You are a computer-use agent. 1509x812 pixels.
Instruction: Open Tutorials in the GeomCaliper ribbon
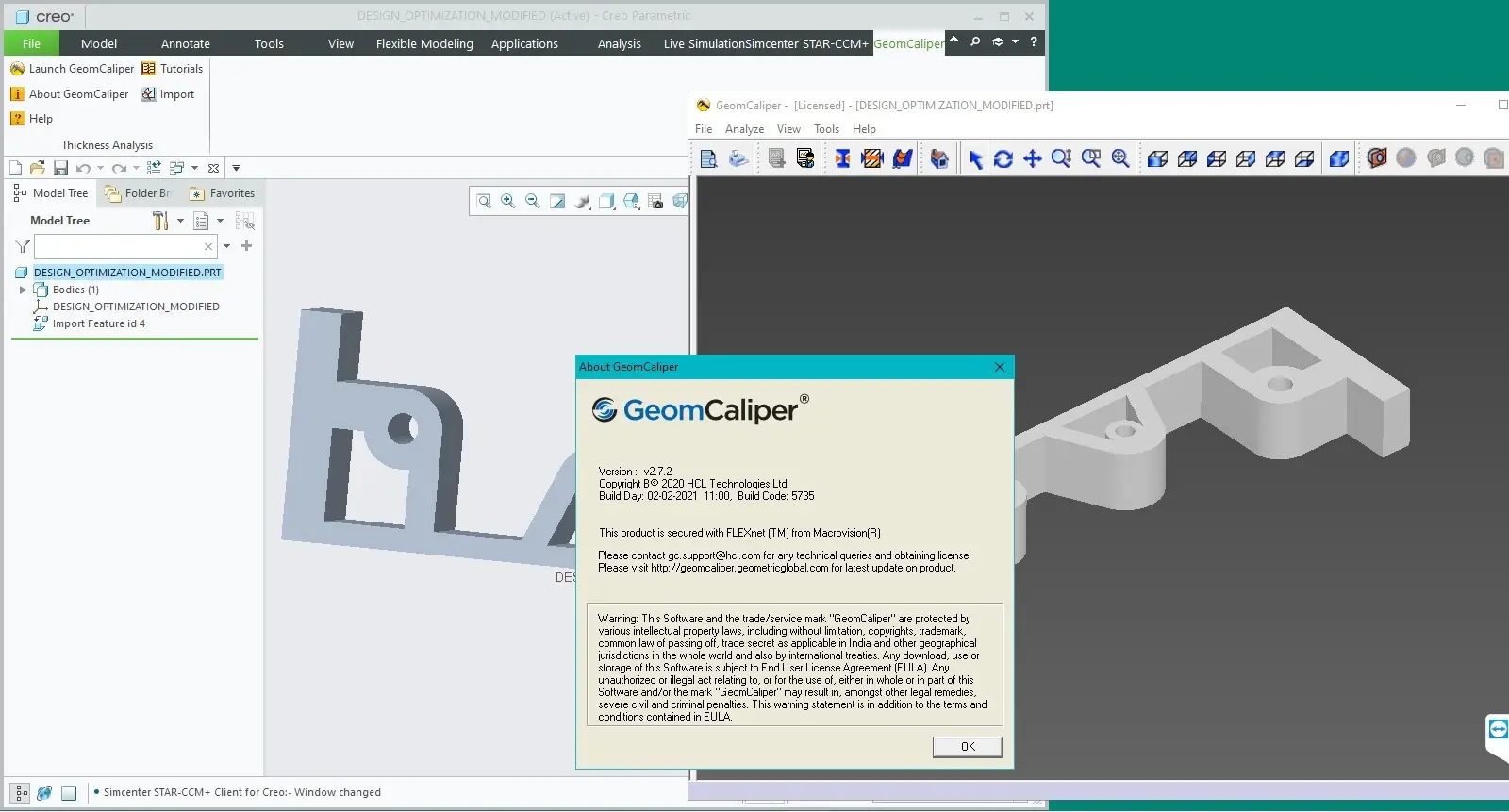click(173, 69)
